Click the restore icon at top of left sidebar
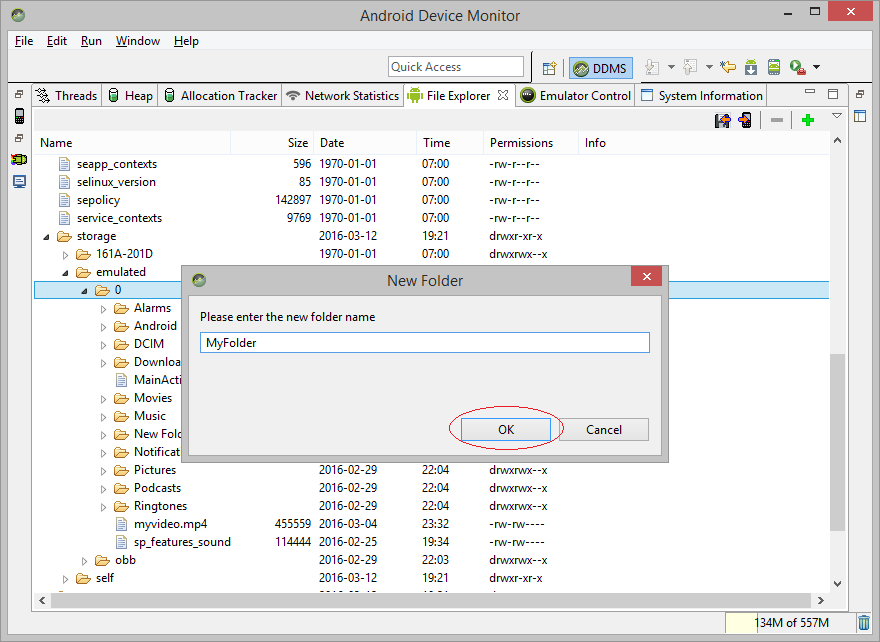 19,94
